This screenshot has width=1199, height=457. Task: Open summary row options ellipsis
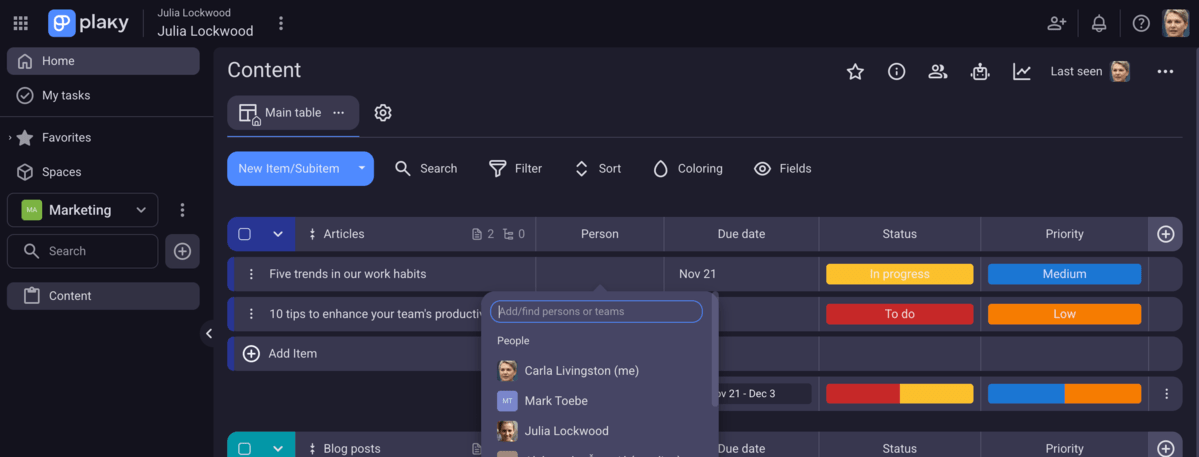click(1166, 394)
